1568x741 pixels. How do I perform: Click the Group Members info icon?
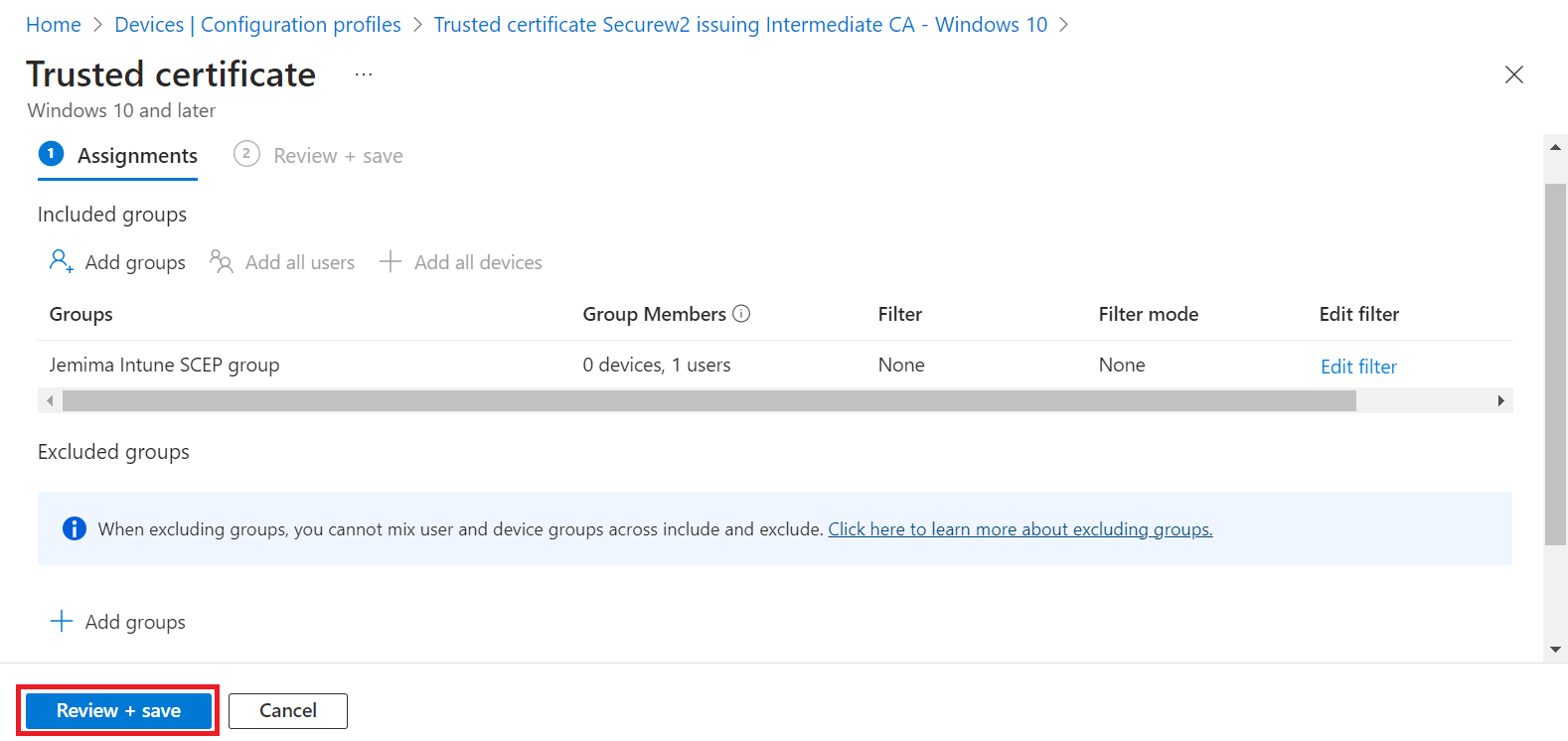[x=741, y=314]
